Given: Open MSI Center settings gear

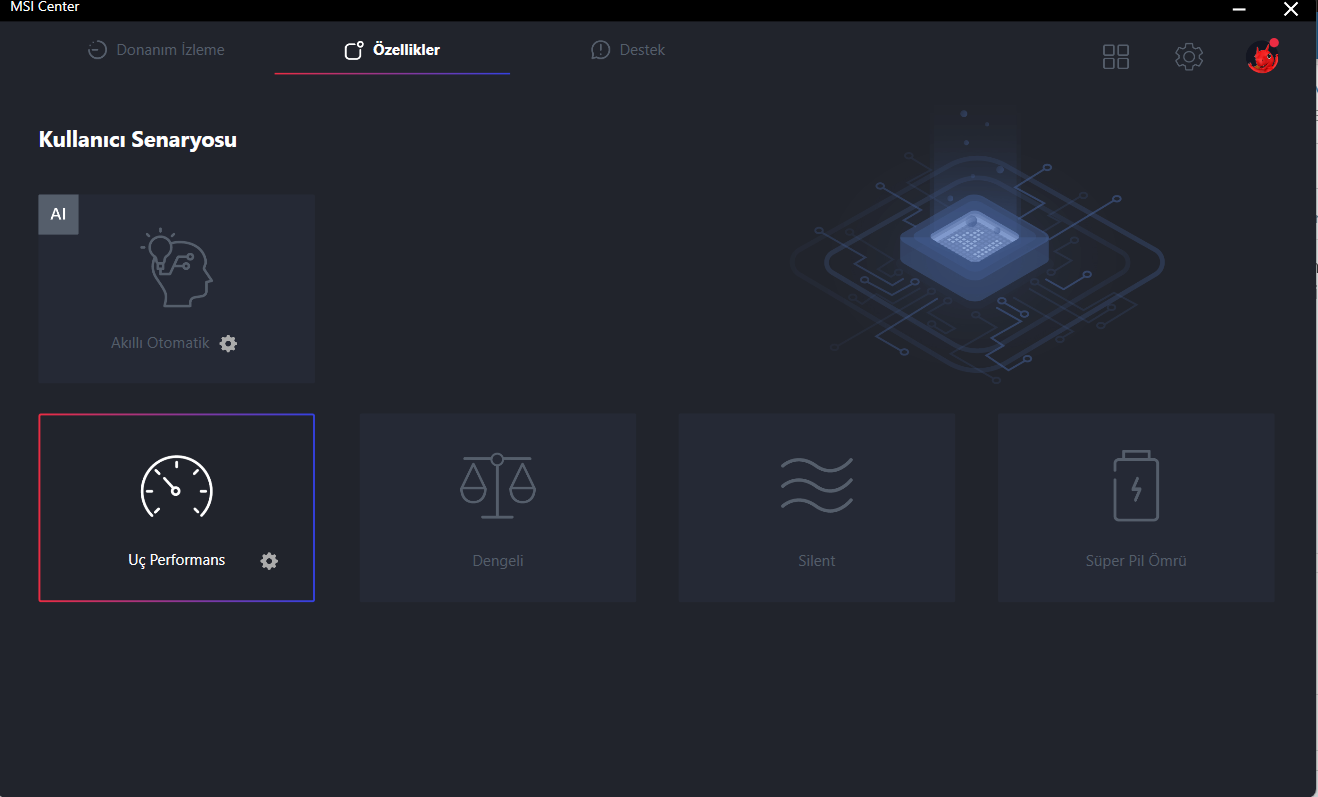Looking at the screenshot, I should (1189, 57).
